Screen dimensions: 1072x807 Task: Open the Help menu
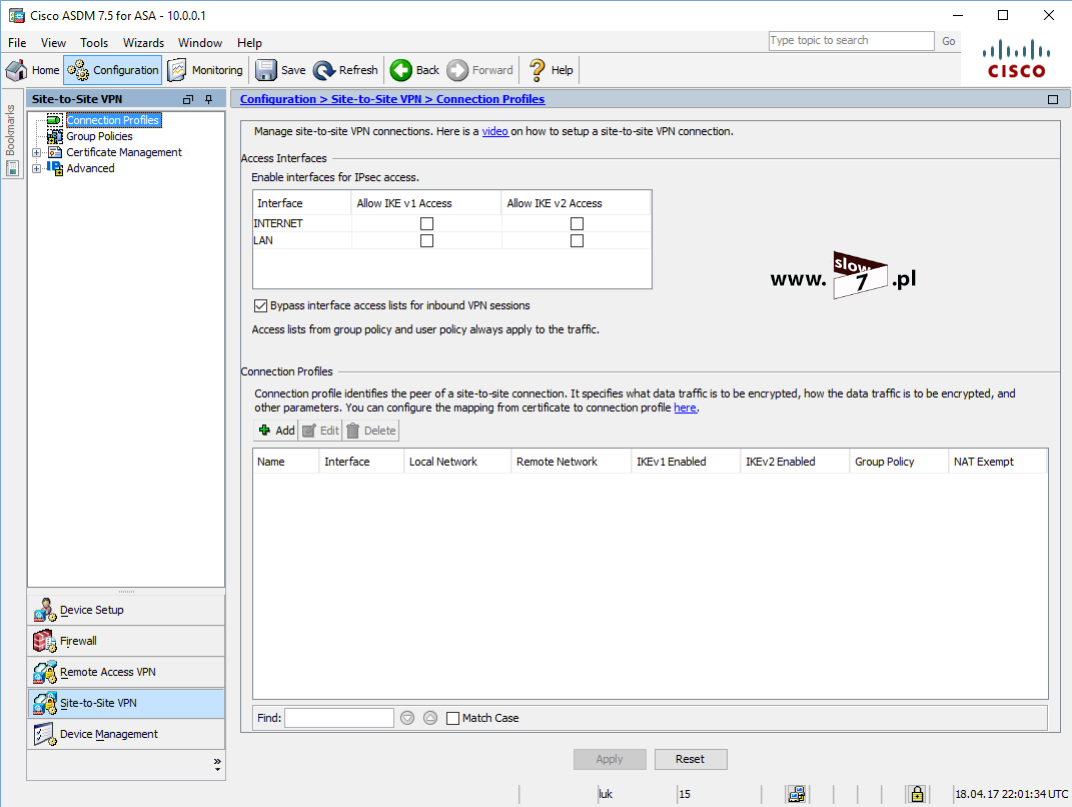[250, 42]
